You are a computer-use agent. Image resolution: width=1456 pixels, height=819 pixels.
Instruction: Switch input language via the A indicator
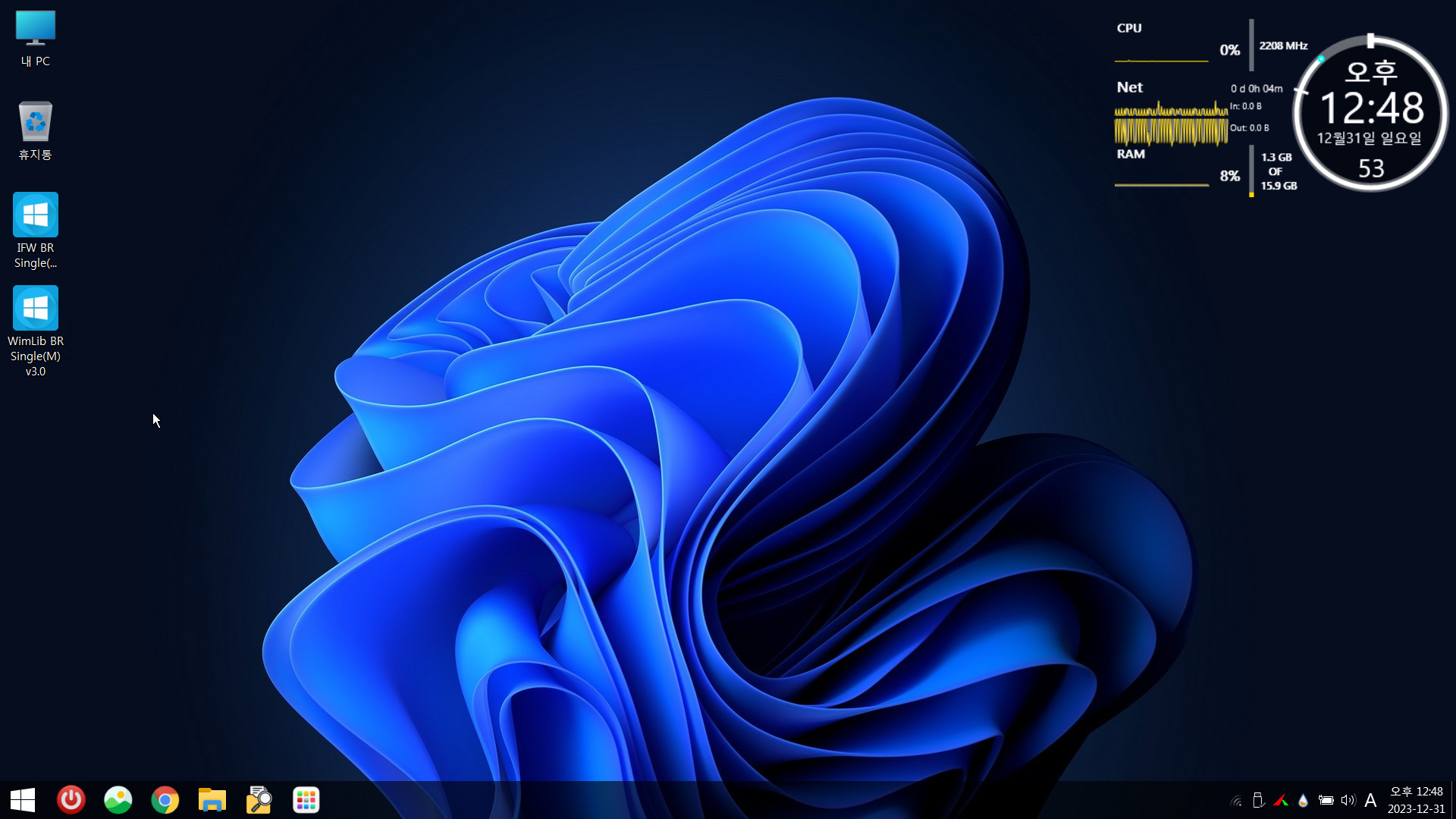coord(1370,800)
